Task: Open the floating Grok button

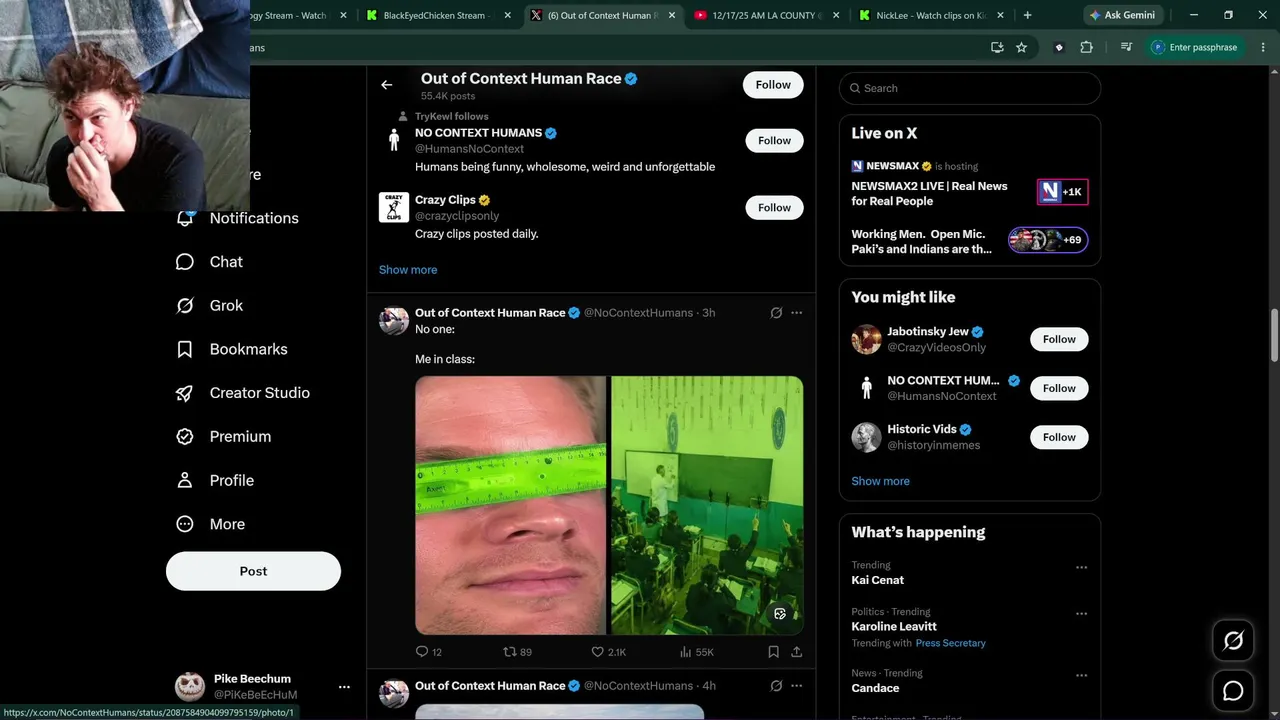Action: (1233, 641)
